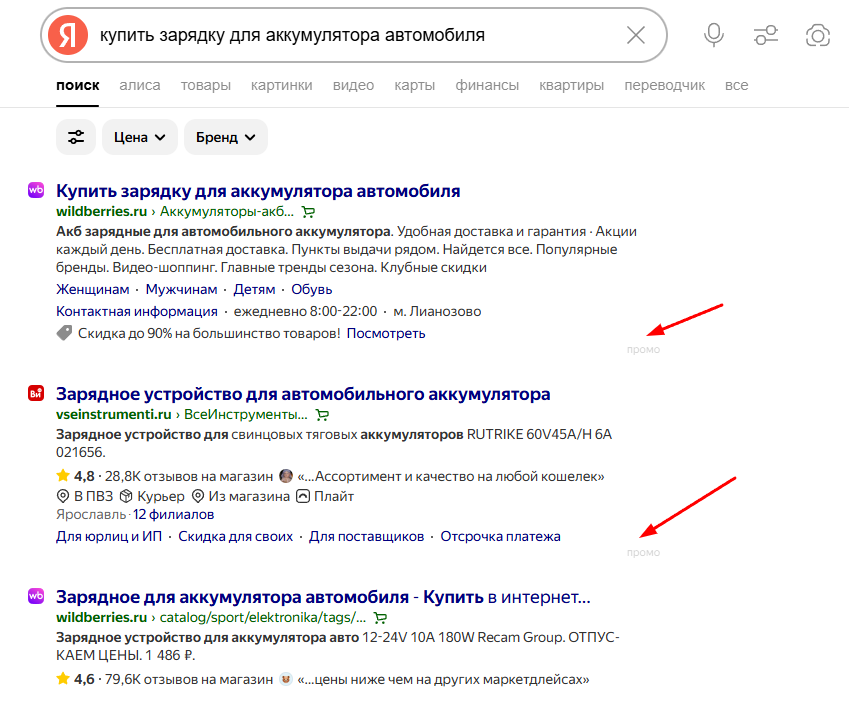
Task: Open the картинки tab
Action: (x=282, y=86)
